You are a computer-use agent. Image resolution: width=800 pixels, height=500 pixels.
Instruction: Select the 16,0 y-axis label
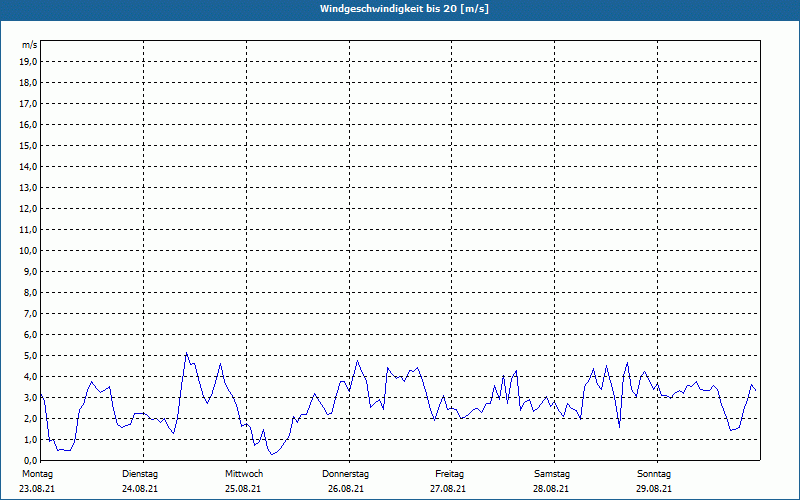point(29,124)
